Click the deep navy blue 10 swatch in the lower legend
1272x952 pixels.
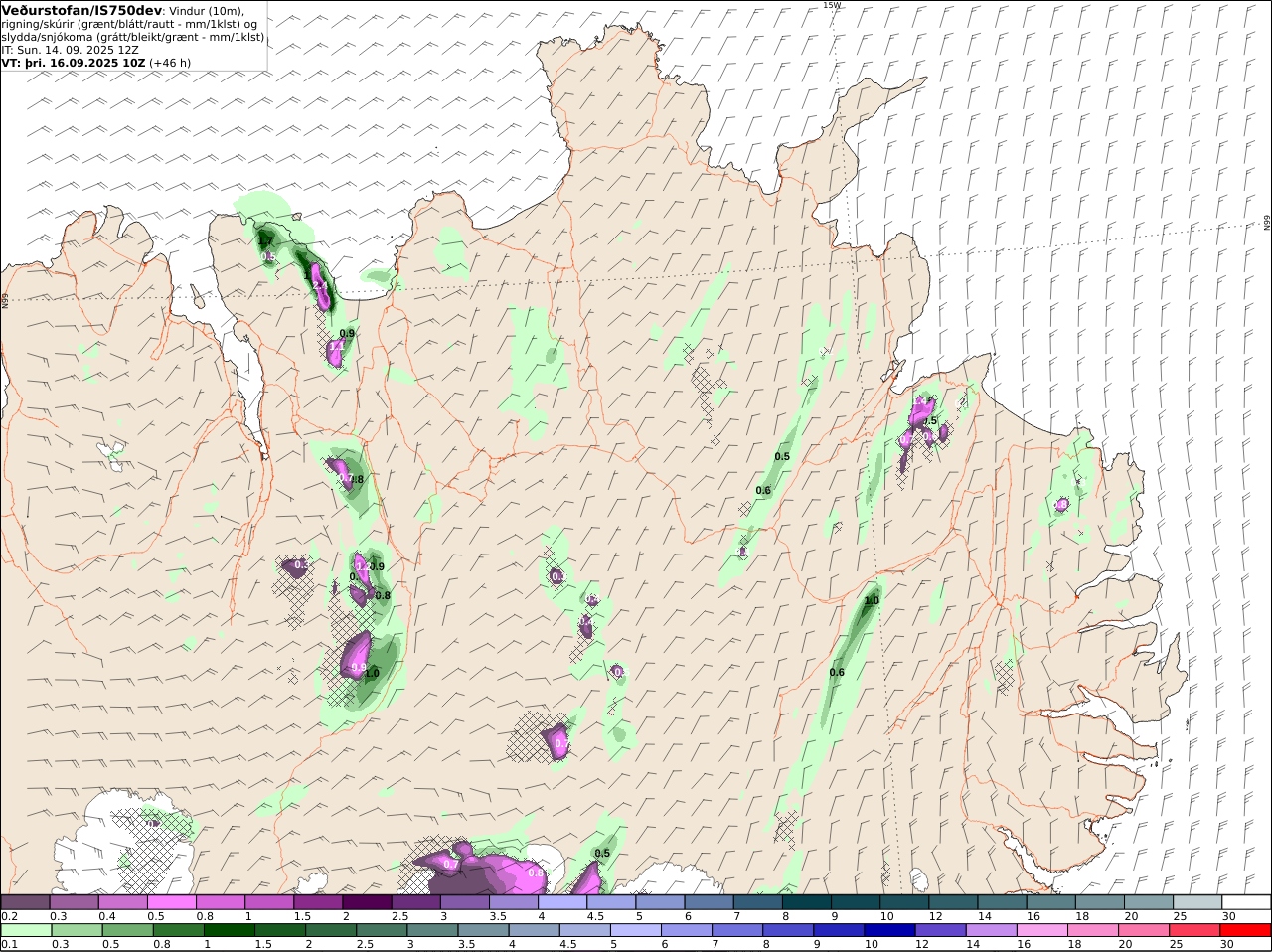tap(890, 930)
